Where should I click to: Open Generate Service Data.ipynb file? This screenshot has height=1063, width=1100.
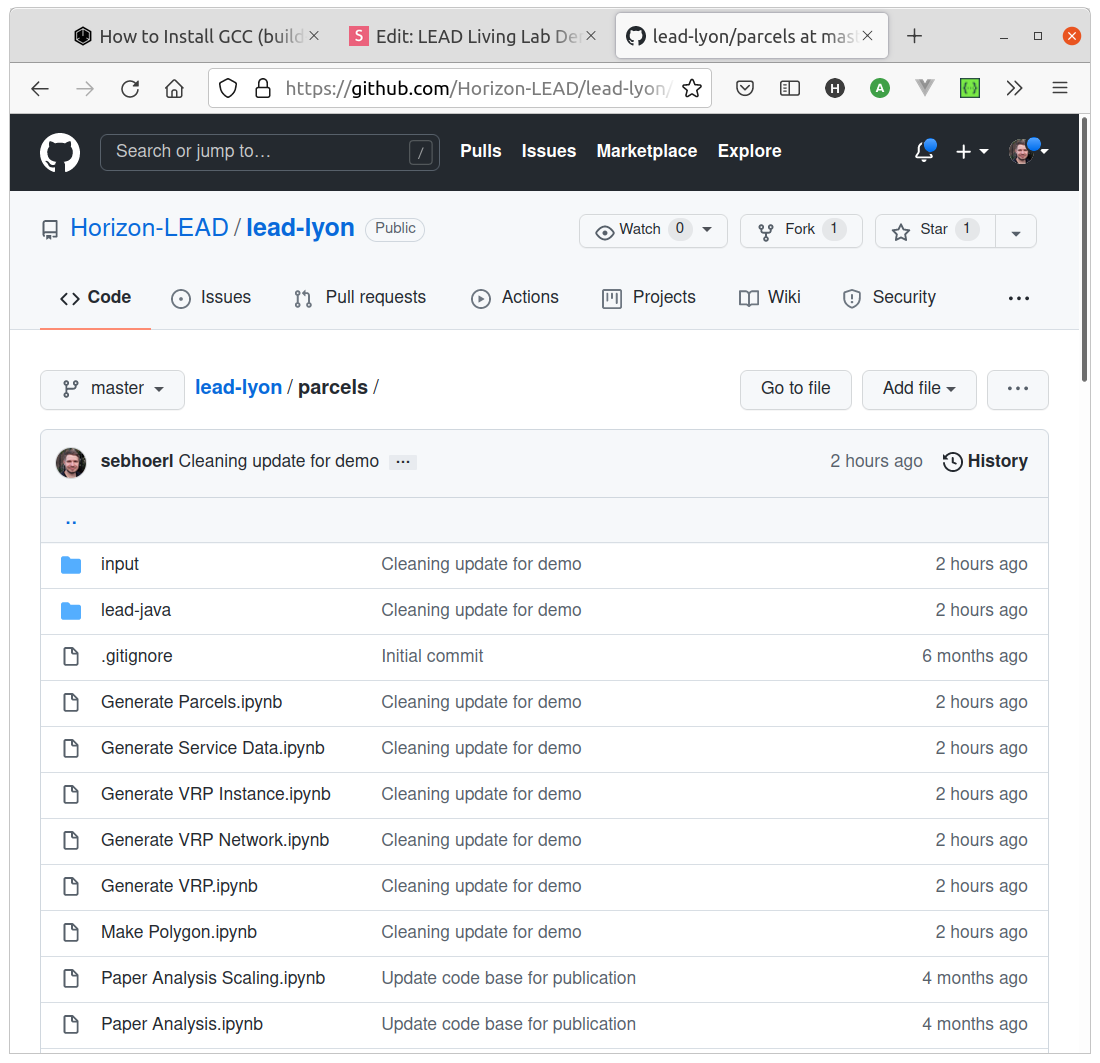[213, 748]
